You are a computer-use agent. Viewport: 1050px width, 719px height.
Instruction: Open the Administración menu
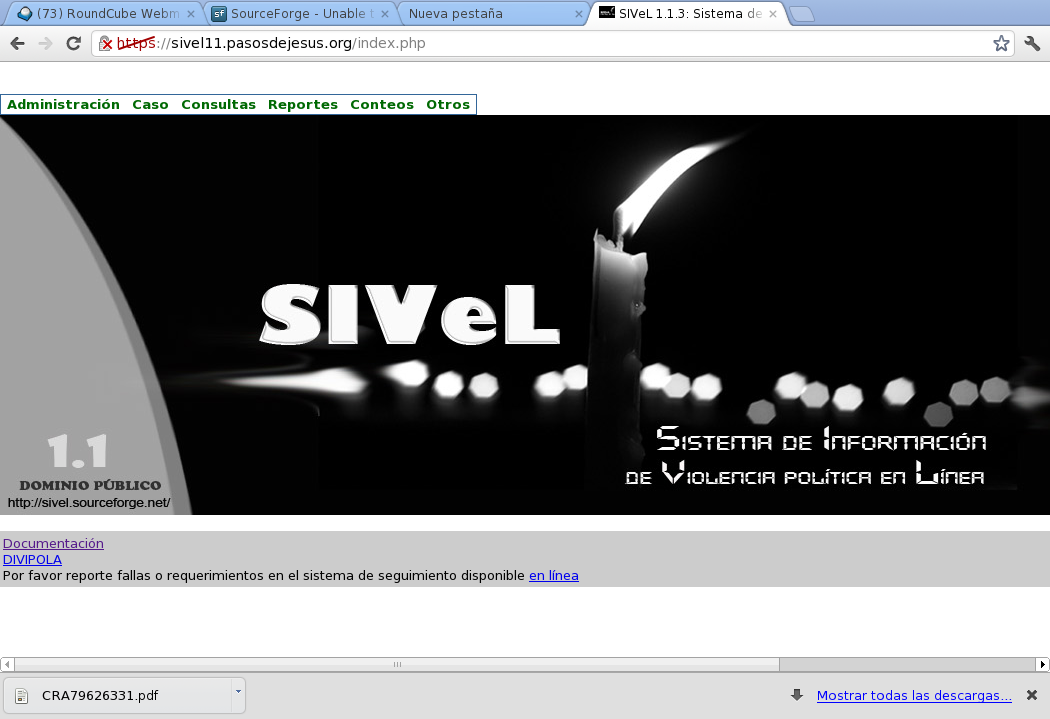pyautogui.click(x=62, y=104)
